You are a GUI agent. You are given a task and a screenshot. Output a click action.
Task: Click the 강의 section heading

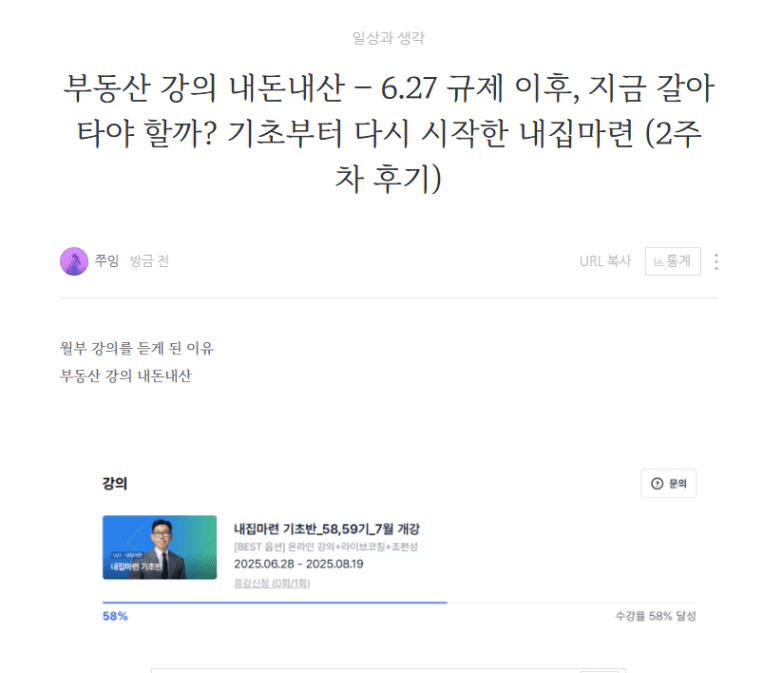click(x=115, y=483)
